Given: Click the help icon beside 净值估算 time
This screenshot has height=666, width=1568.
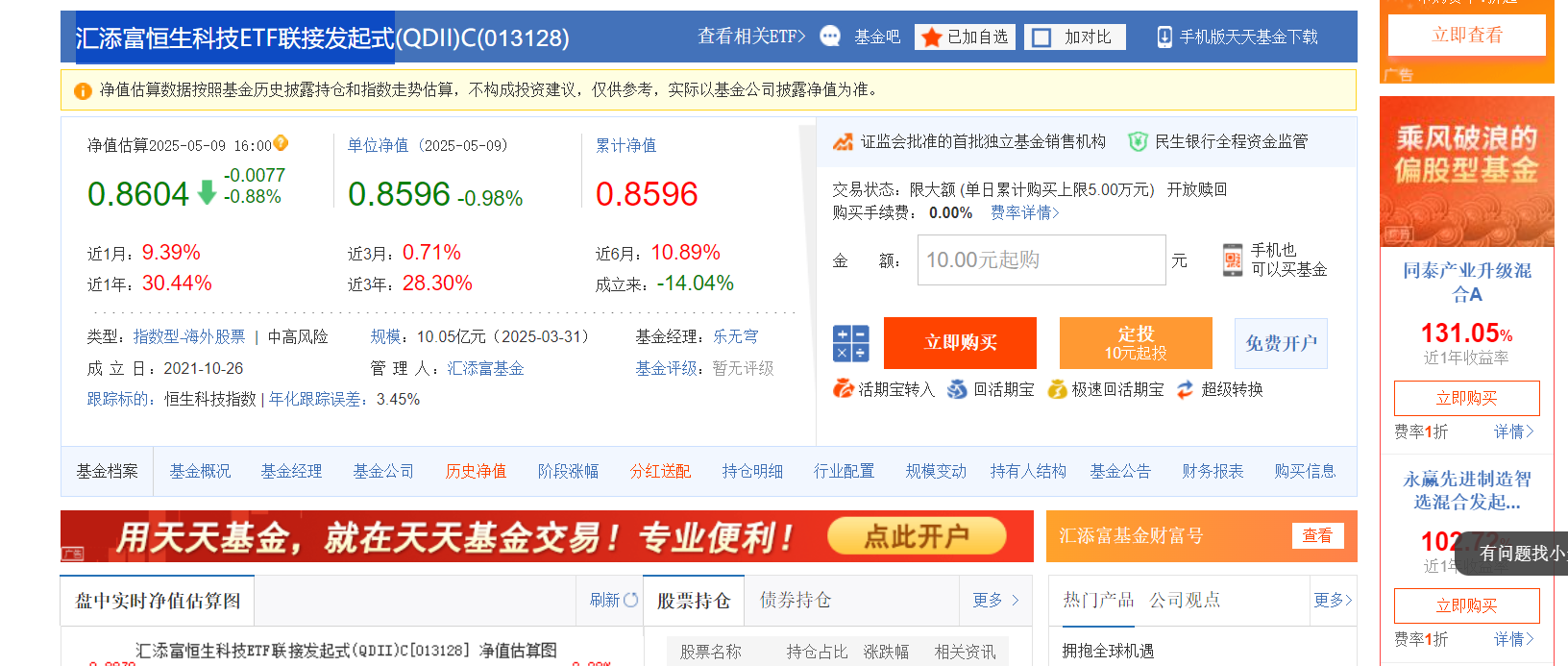Looking at the screenshot, I should point(281,143).
